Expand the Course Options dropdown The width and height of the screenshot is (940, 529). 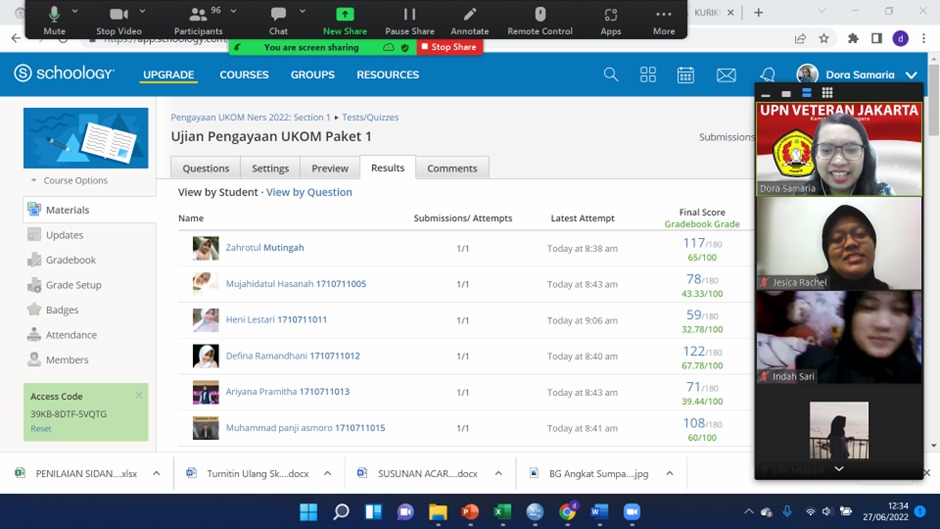point(70,181)
